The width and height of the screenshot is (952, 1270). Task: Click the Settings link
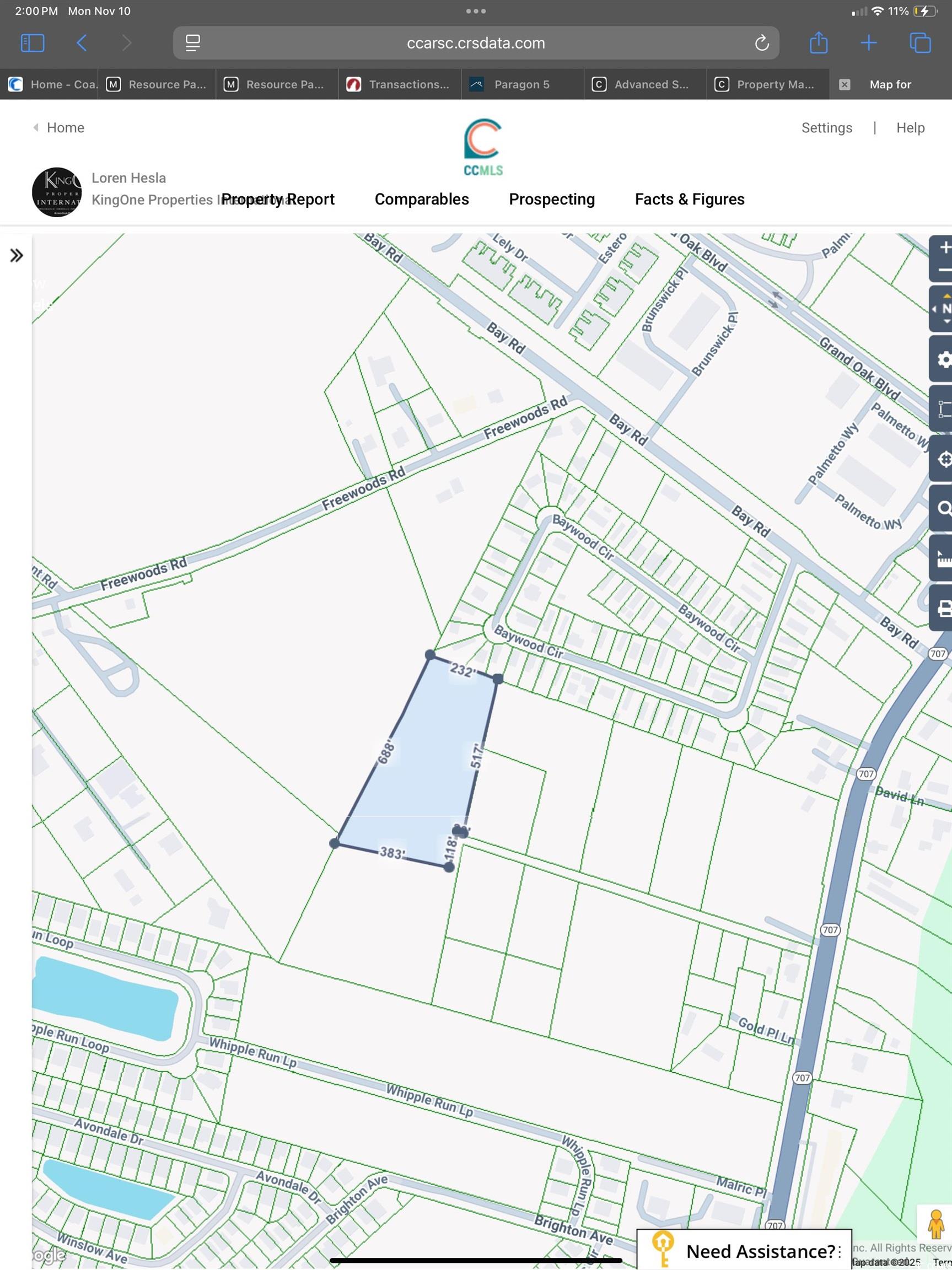pos(826,127)
